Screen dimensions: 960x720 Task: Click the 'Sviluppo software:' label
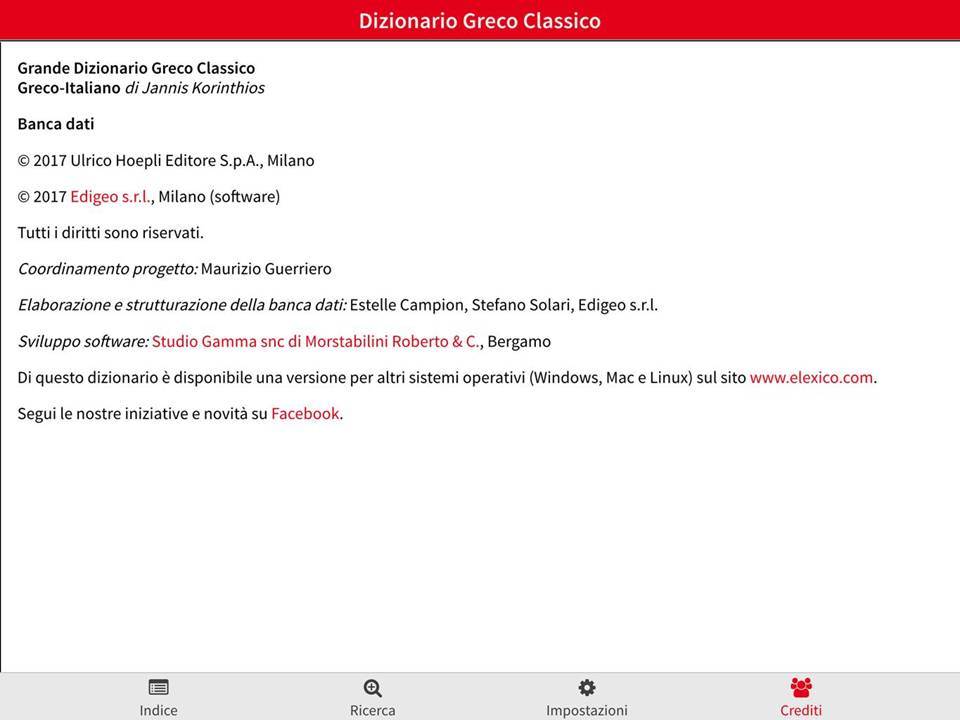(83, 342)
